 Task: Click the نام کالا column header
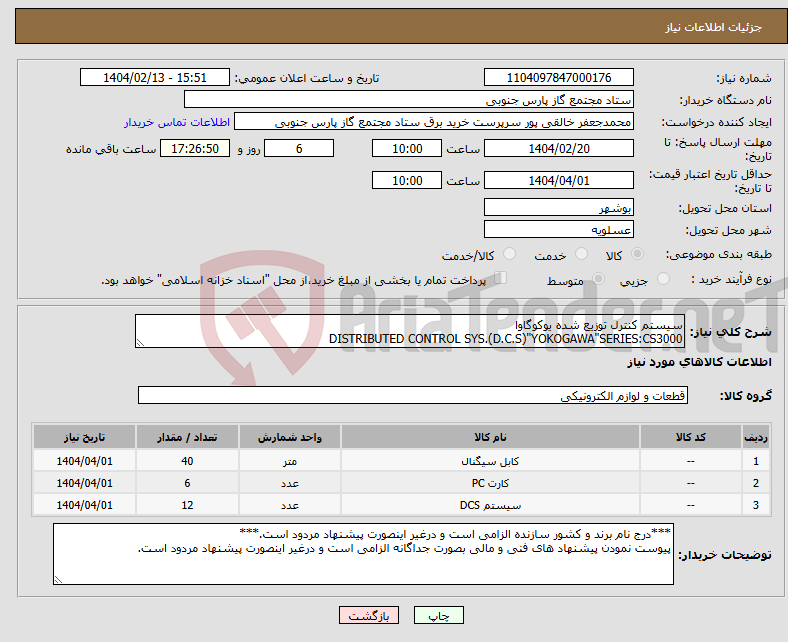click(x=490, y=437)
